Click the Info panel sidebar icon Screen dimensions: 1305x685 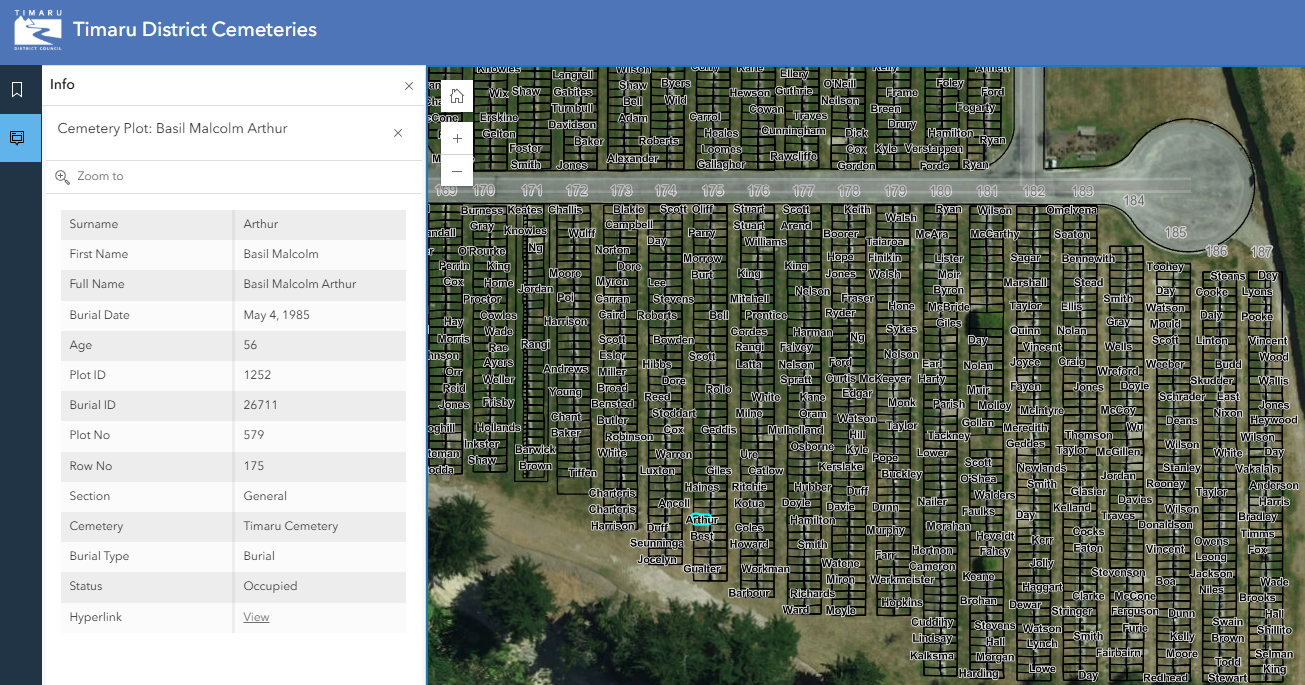[x=17, y=138]
